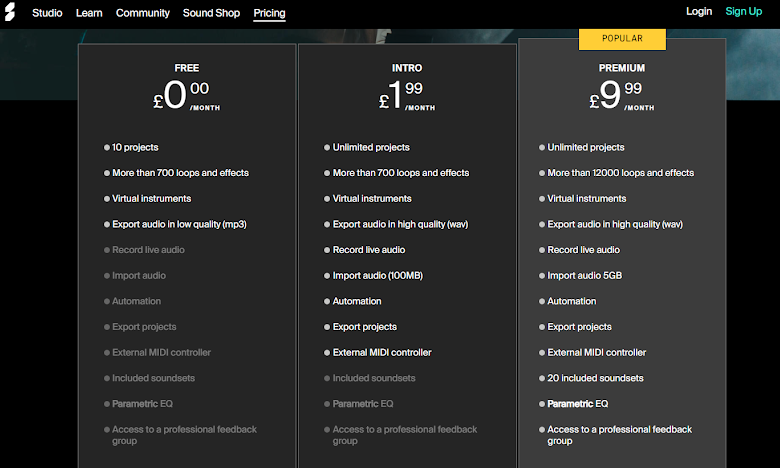Click the bullet beside '10 projects'

[x=107, y=147]
